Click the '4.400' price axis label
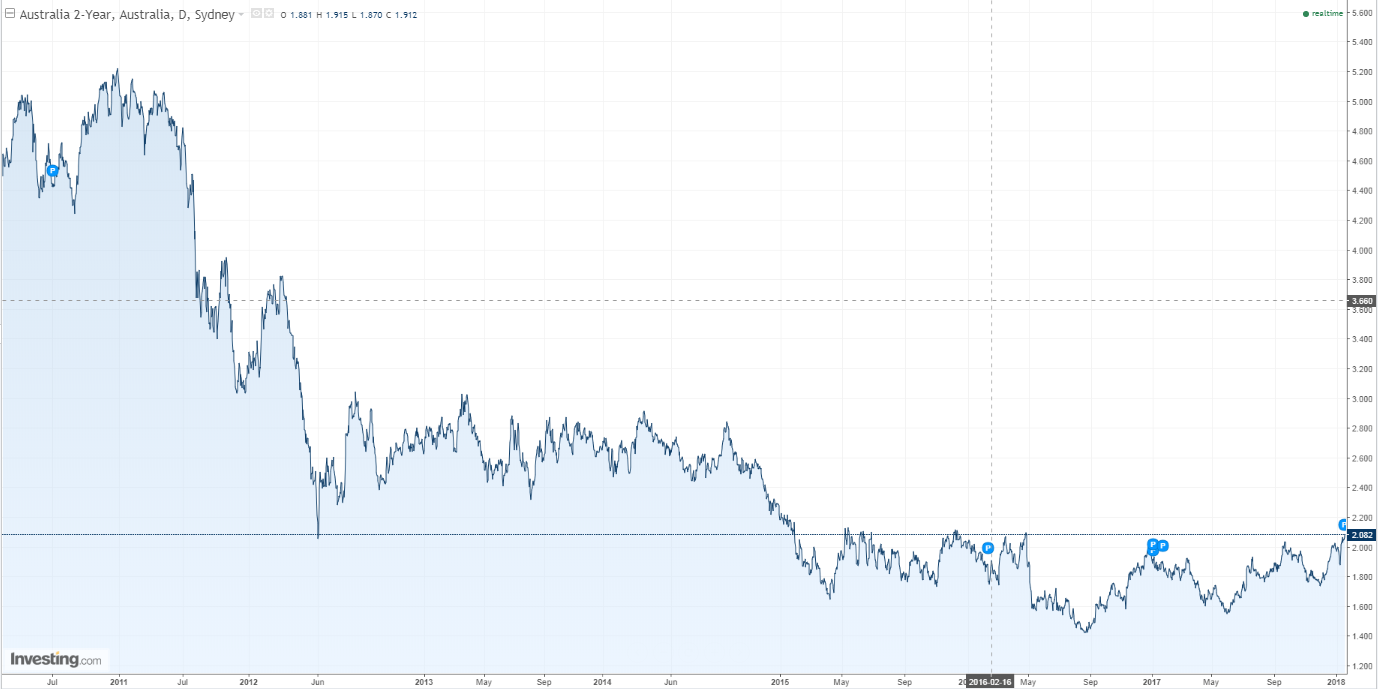 coord(1361,191)
